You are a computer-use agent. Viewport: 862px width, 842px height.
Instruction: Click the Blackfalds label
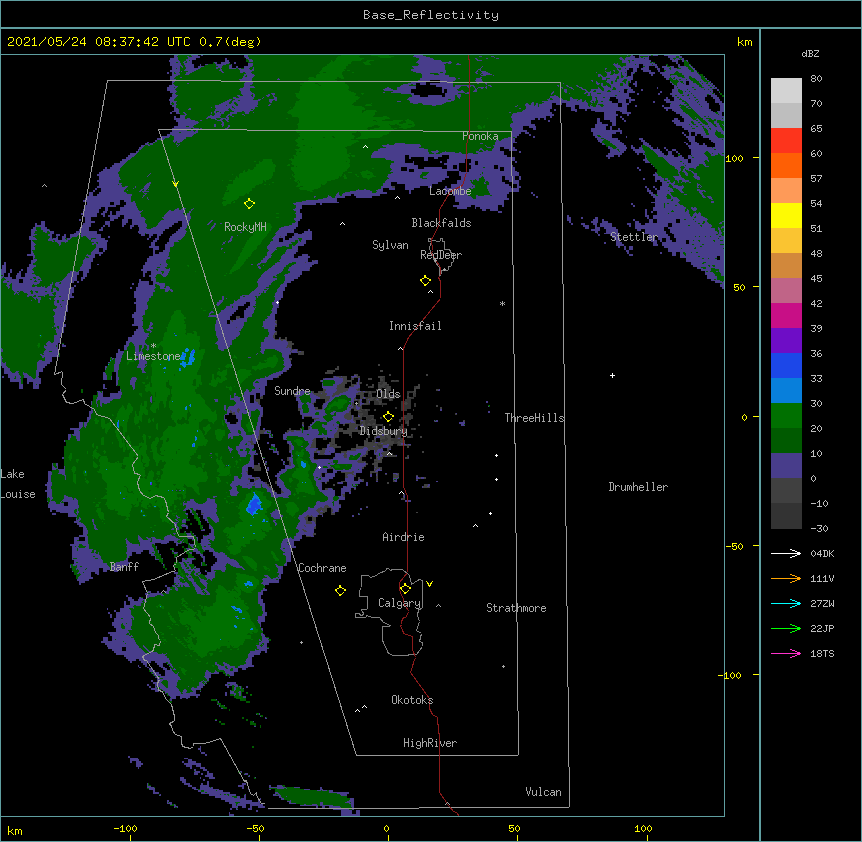(441, 223)
